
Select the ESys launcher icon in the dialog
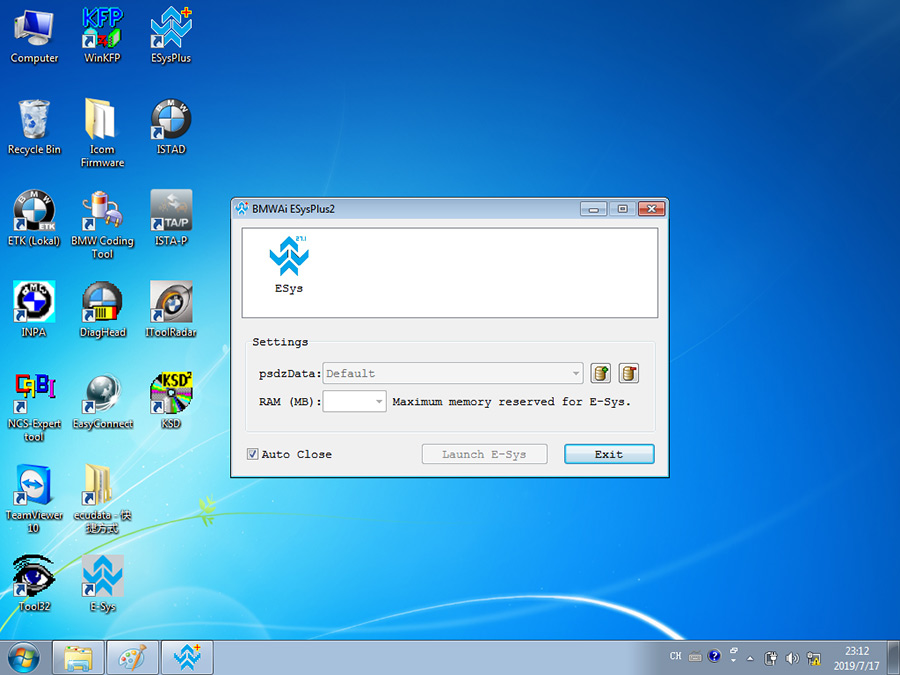[x=289, y=264]
